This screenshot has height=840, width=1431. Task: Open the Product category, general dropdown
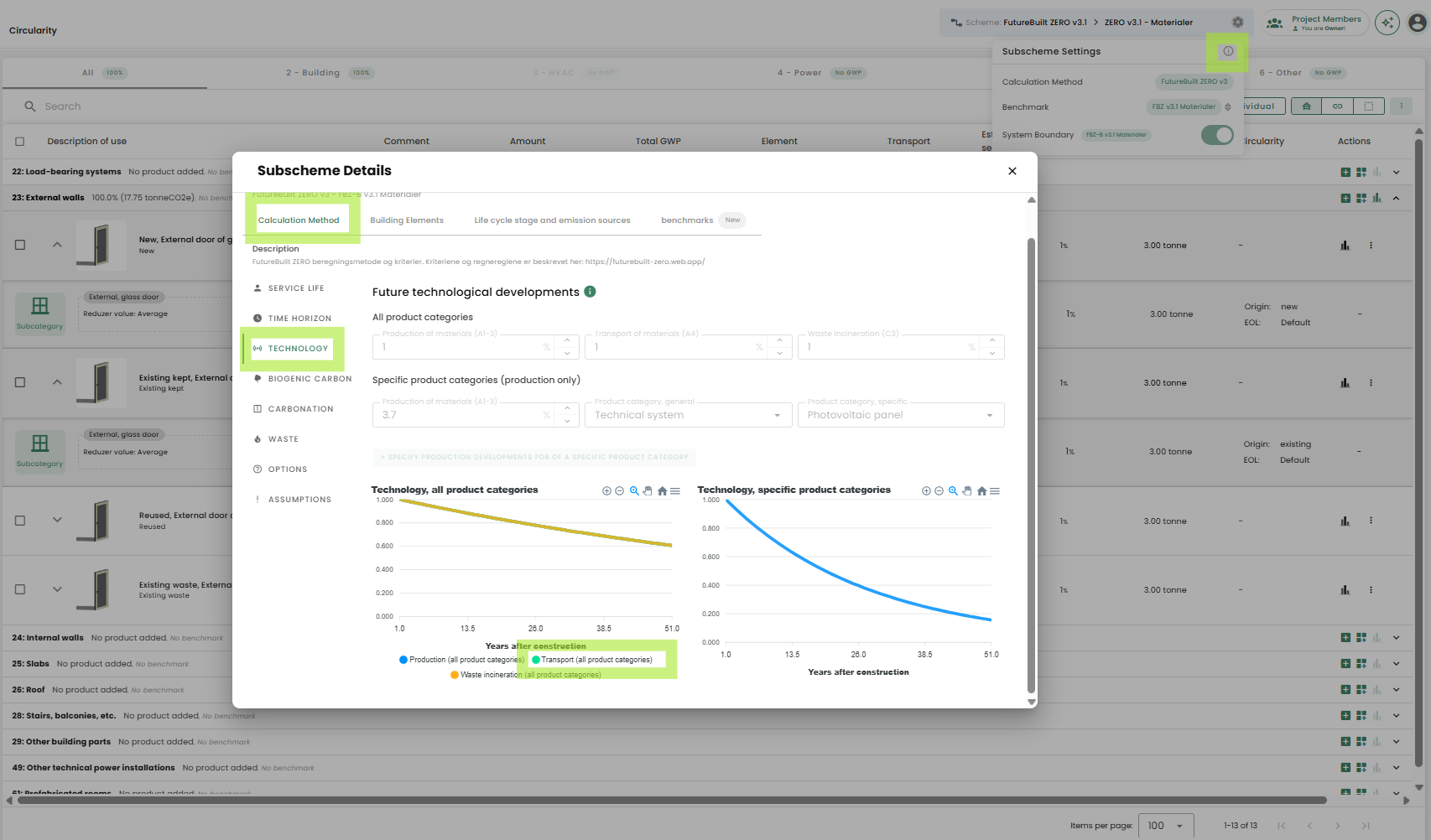point(688,415)
